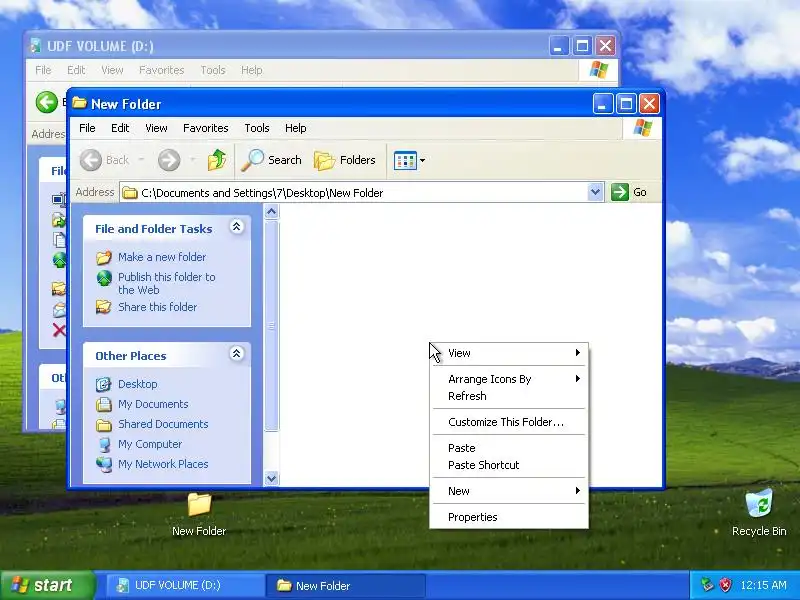Open the View menu in New Folder window
The width and height of the screenshot is (800, 600).
pyautogui.click(x=156, y=128)
